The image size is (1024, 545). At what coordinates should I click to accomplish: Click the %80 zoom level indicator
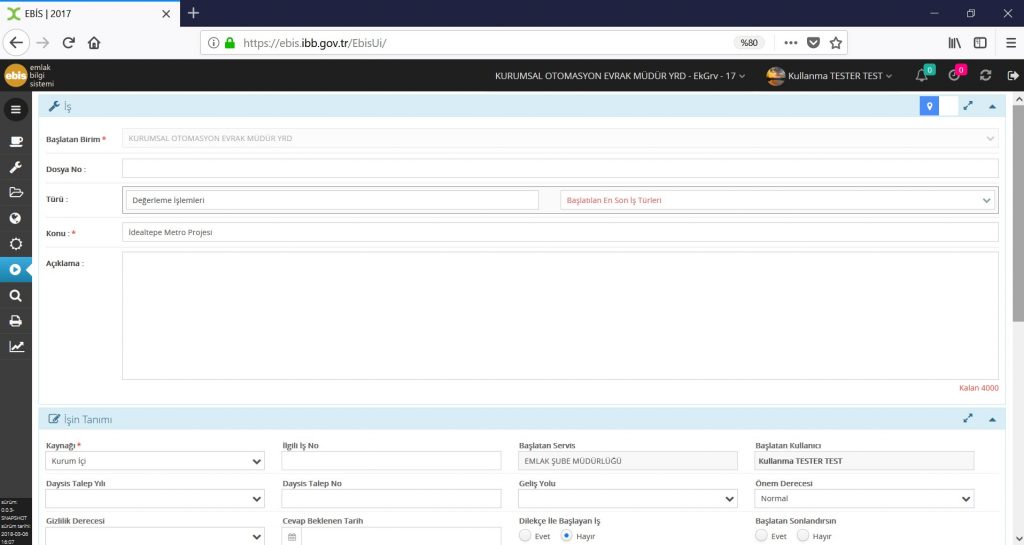(x=749, y=43)
